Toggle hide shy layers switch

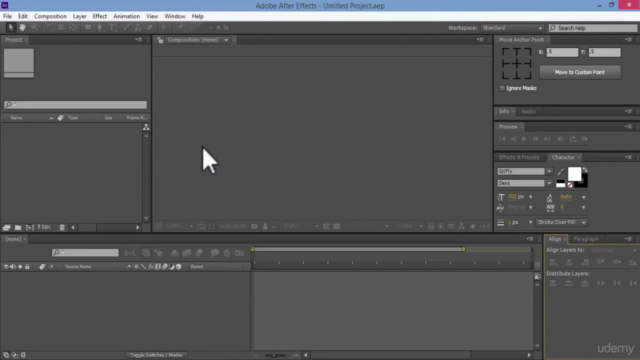coord(174,253)
